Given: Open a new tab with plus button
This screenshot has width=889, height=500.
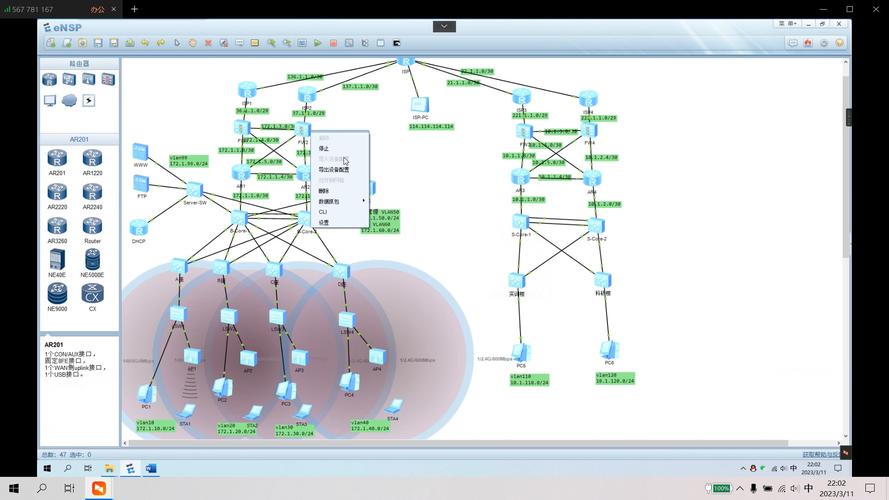Looking at the screenshot, I should pyautogui.click(x=134, y=9).
